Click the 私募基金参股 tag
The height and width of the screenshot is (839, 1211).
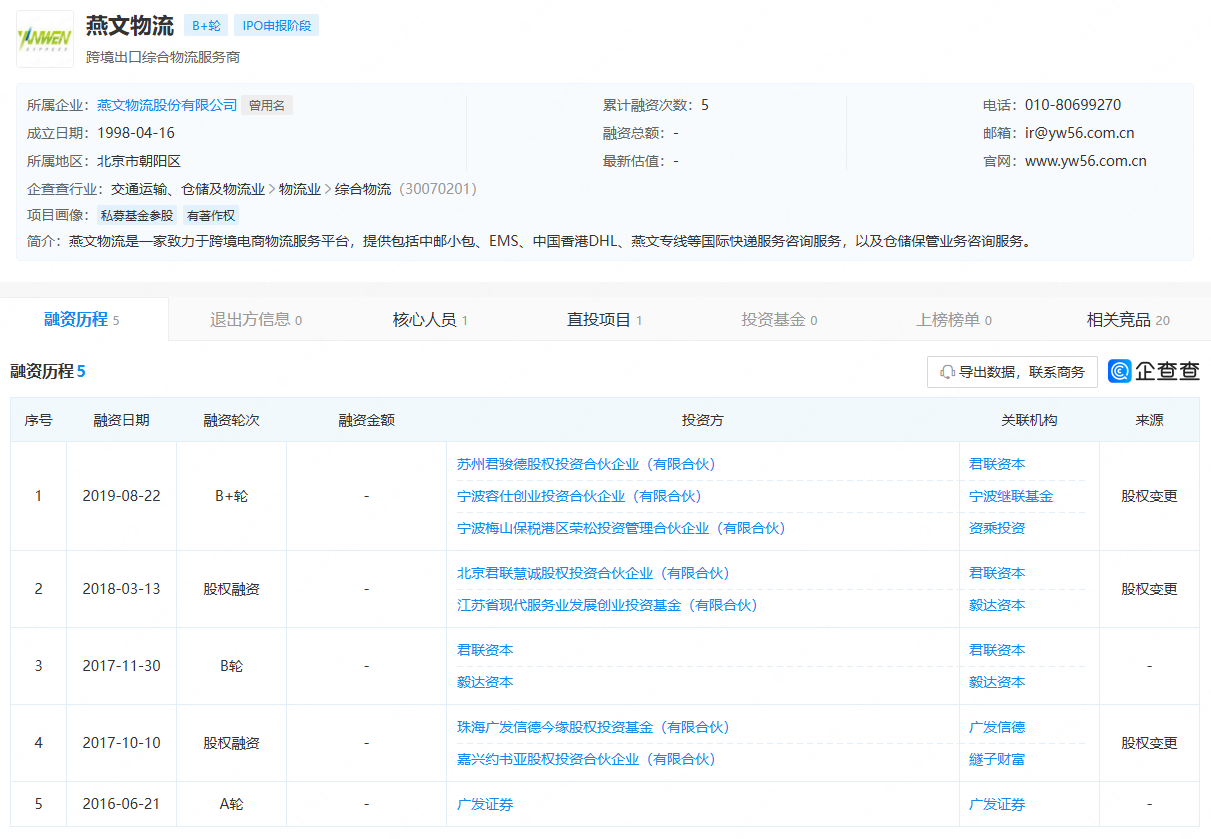click(x=136, y=215)
